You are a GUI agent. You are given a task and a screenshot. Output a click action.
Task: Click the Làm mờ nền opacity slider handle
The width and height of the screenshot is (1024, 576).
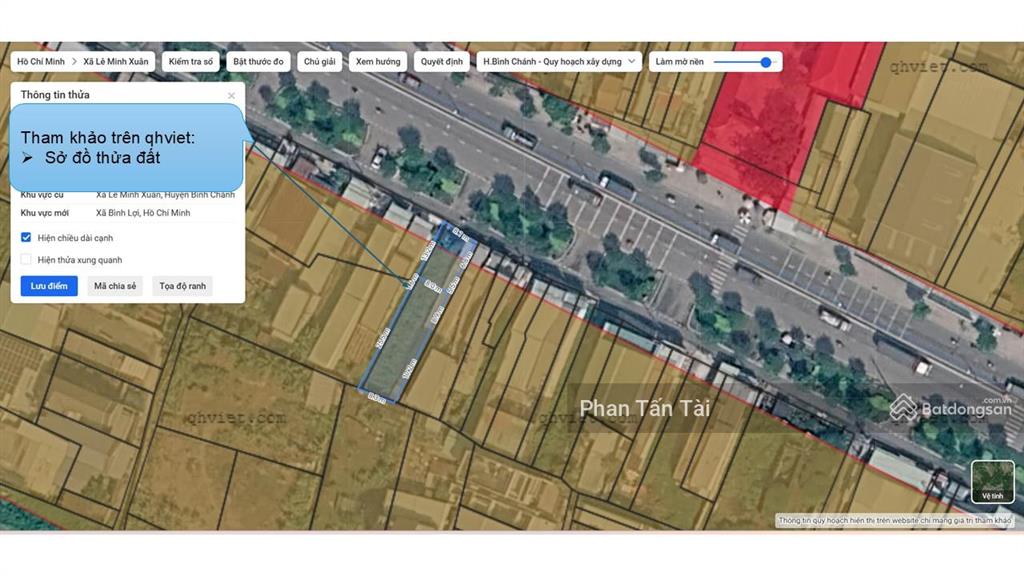pyautogui.click(x=766, y=62)
